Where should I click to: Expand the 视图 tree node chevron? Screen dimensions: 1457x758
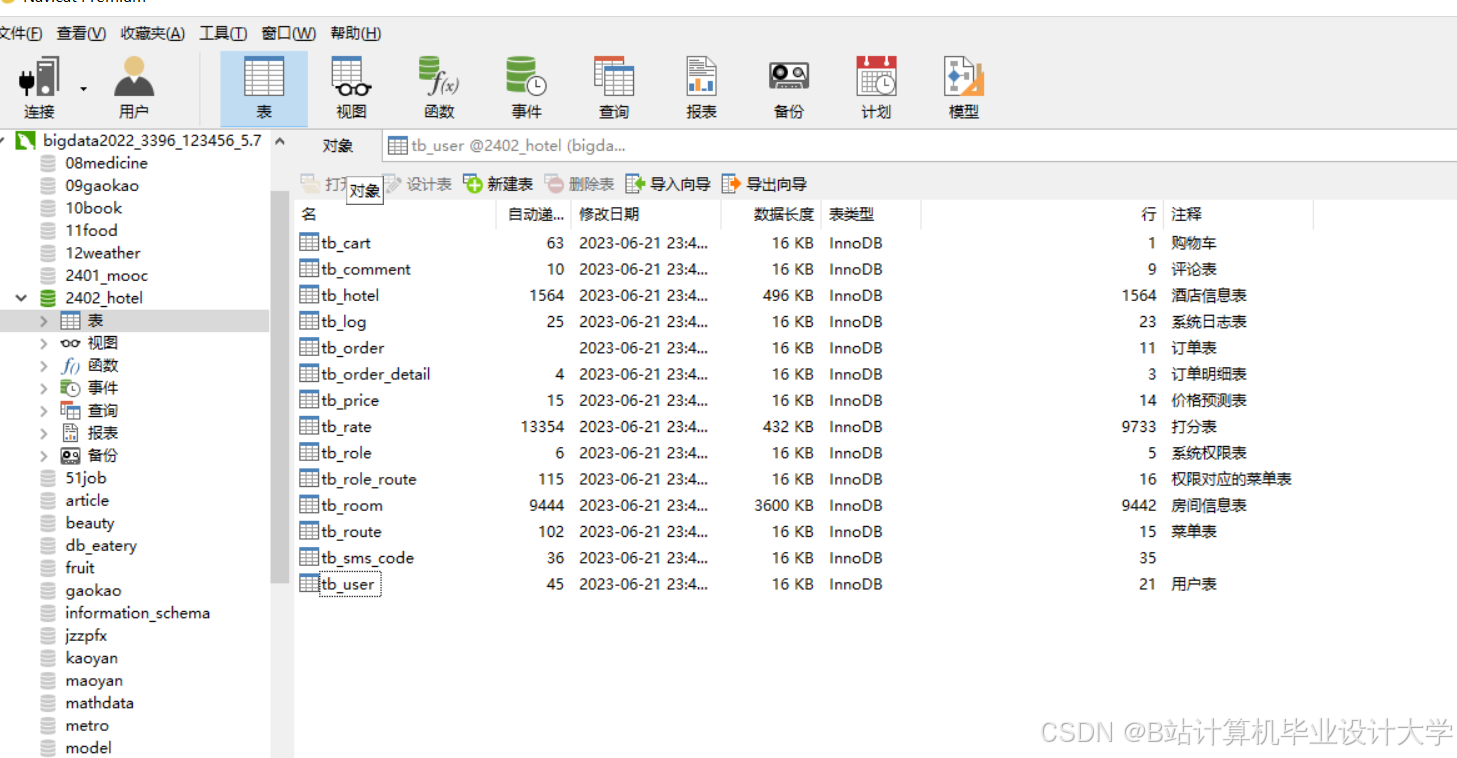[44, 343]
